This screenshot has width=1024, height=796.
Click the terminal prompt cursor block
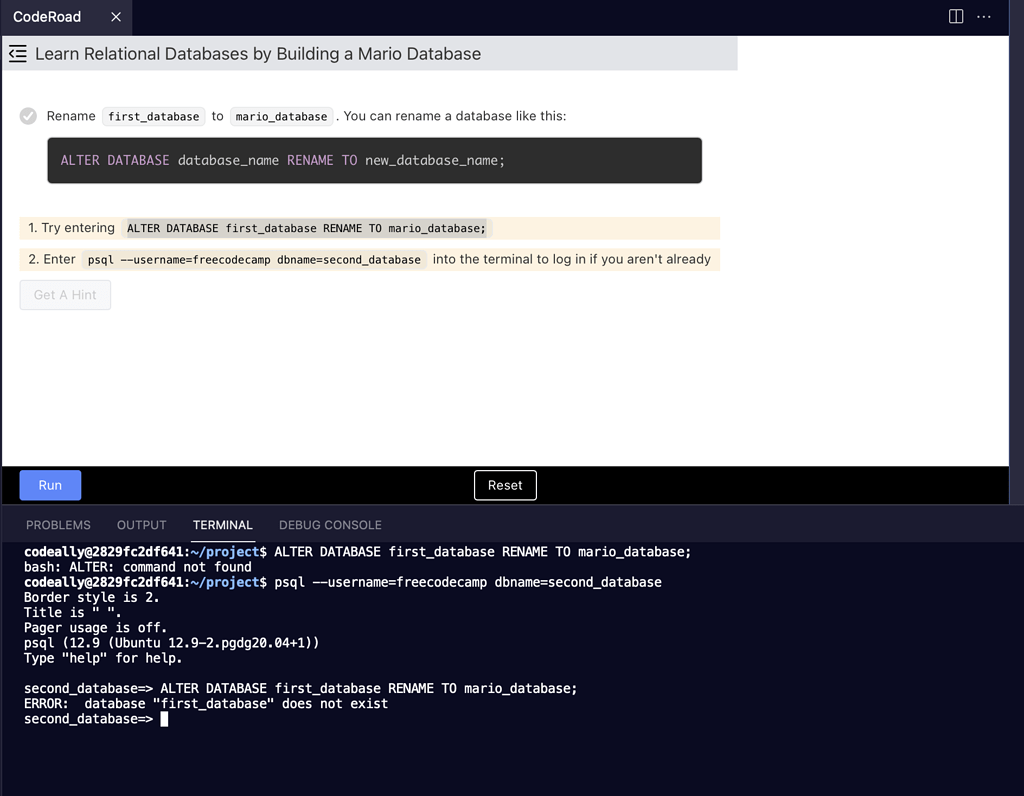pyautogui.click(x=164, y=718)
